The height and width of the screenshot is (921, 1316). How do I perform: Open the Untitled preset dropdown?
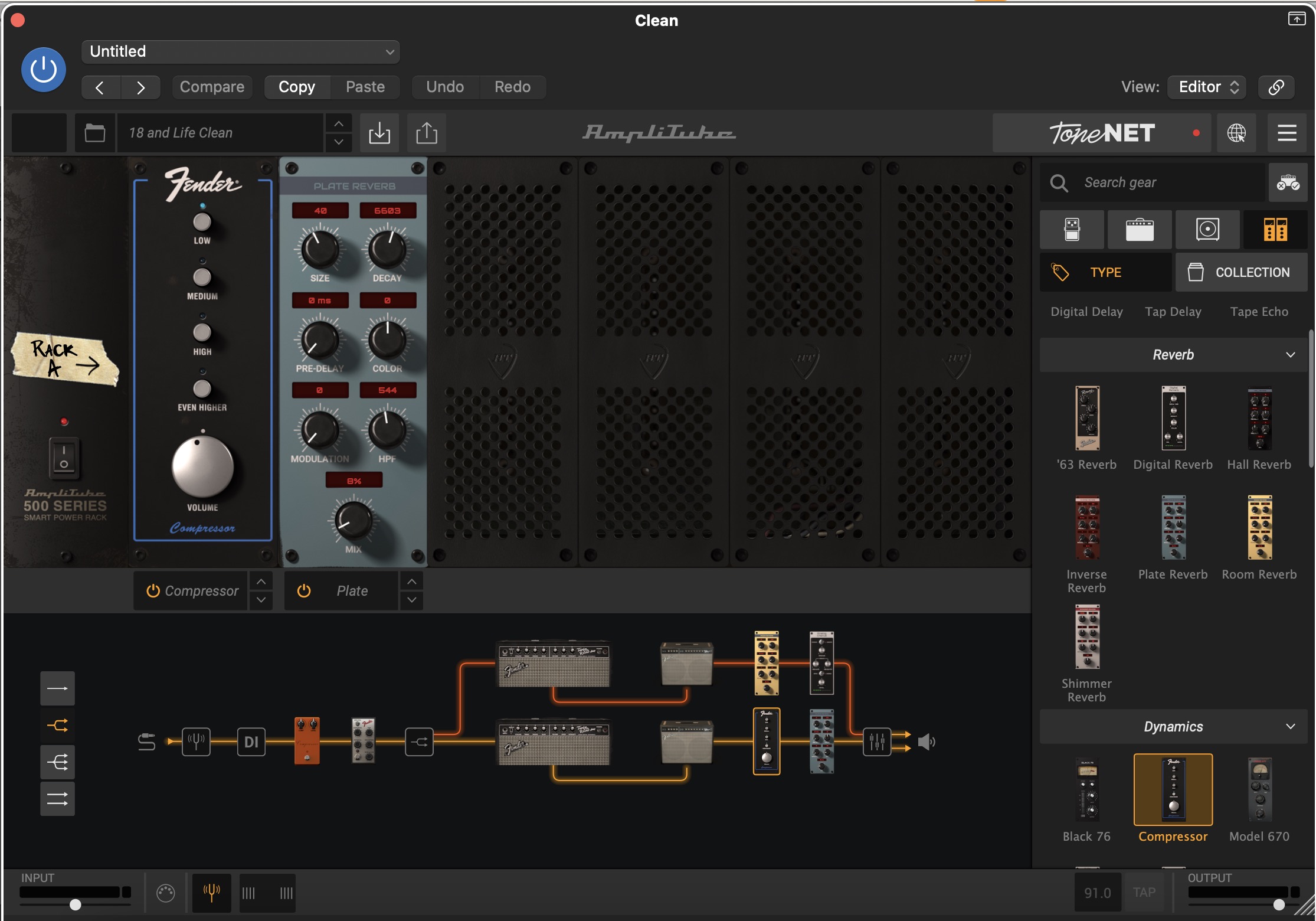(x=241, y=51)
